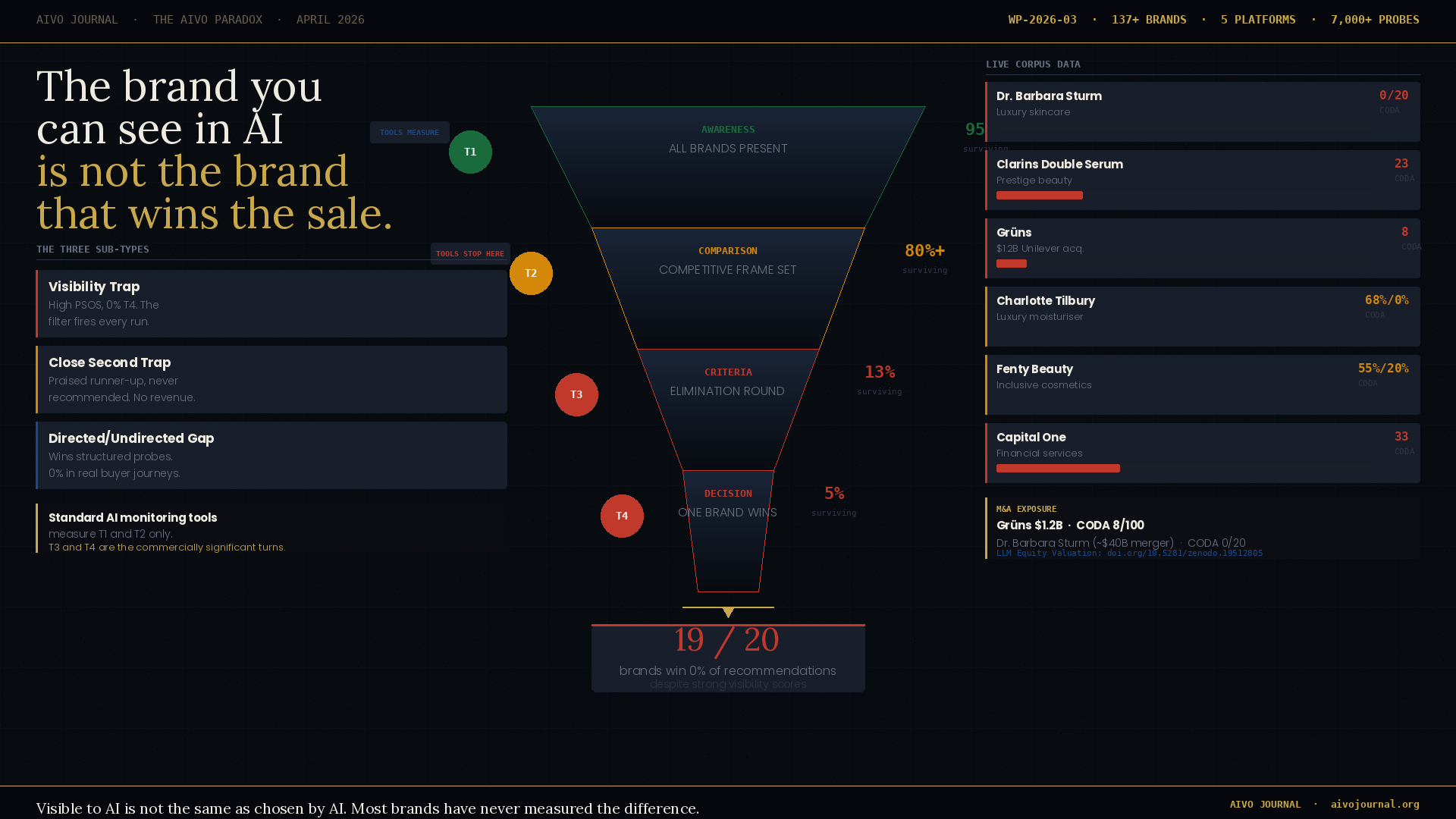Click the 19 / 20 result box
The width and height of the screenshot is (1456, 819).
pos(728,658)
